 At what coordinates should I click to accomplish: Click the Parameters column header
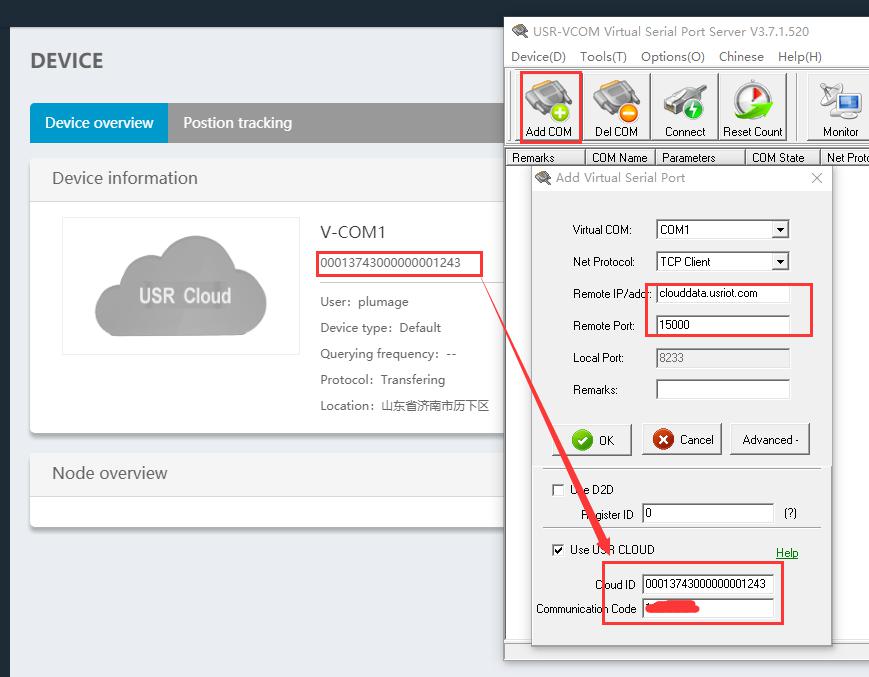[700, 158]
